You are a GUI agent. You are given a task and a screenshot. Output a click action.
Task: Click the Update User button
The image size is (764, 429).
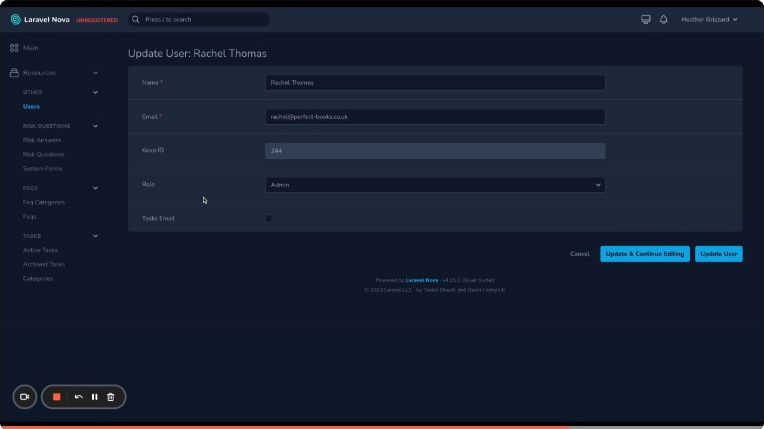pos(719,254)
